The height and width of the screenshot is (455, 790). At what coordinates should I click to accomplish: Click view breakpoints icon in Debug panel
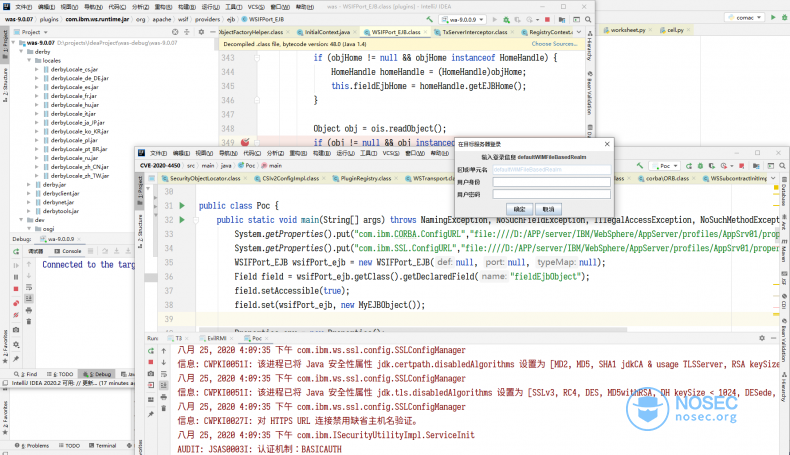click(x=16, y=303)
